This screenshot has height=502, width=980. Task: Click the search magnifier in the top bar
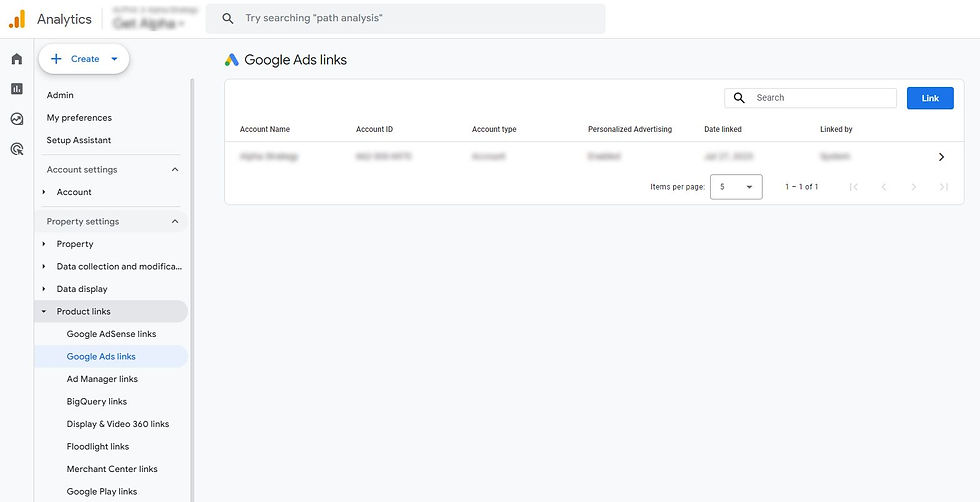(x=228, y=19)
